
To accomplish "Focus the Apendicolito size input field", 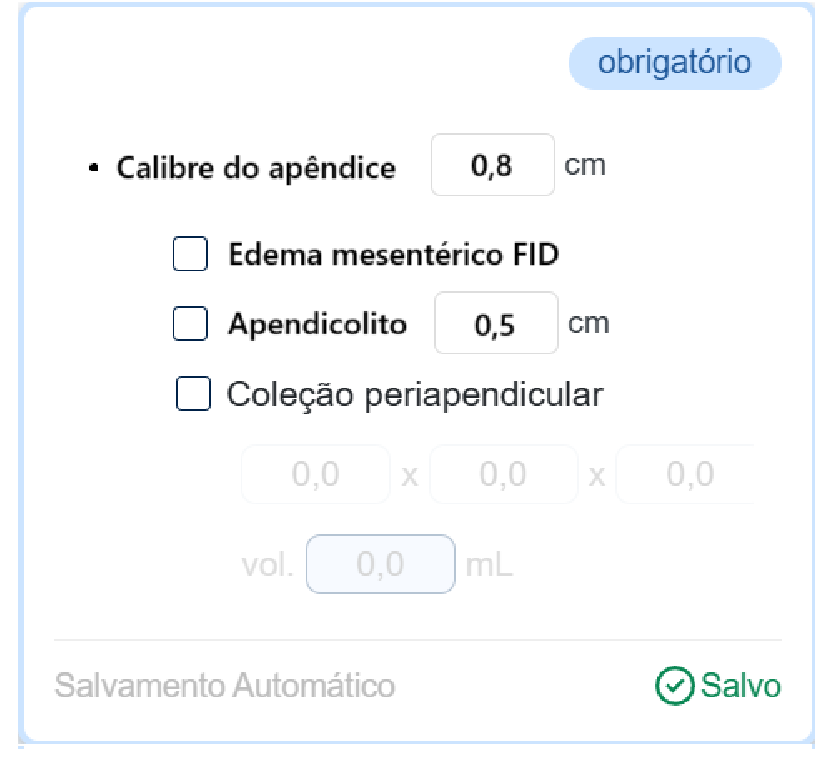I will coord(496,324).
